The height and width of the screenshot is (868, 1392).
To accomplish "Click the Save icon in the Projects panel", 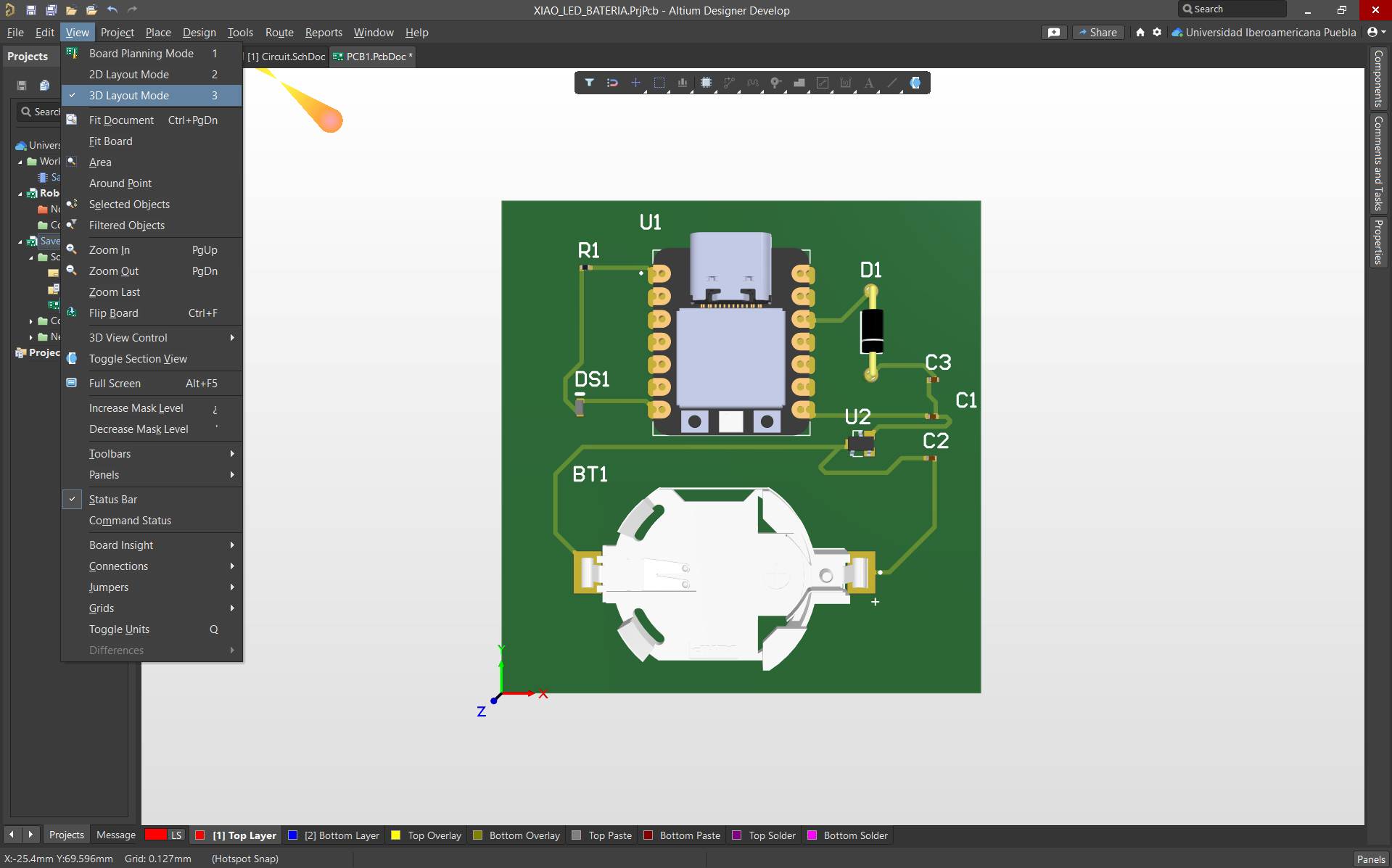I will tap(22, 85).
